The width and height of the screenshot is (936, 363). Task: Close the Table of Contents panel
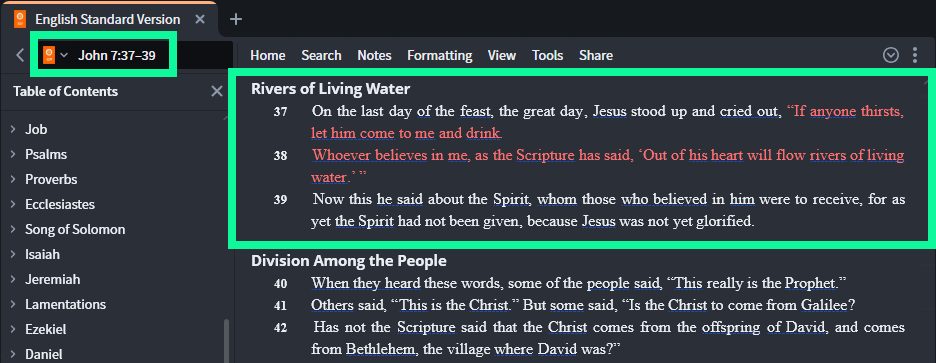point(217,91)
